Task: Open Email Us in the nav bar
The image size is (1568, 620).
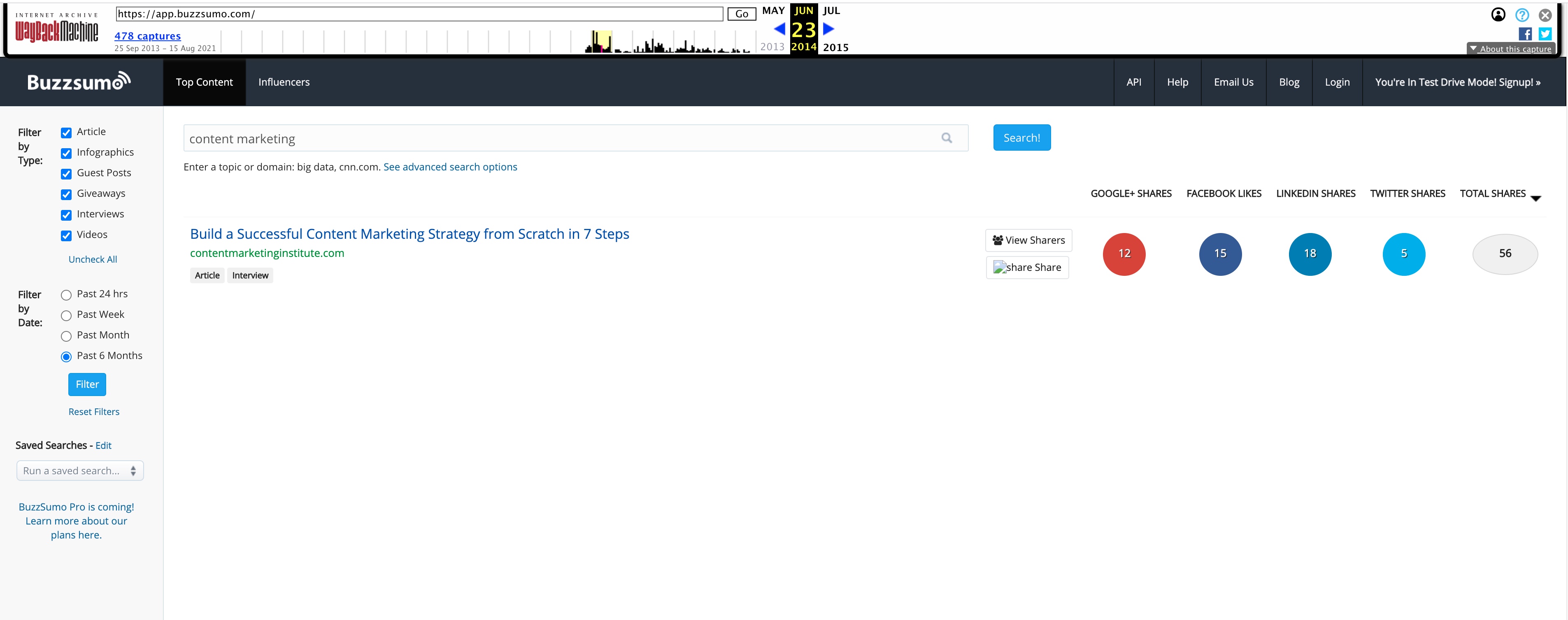Action: (1233, 82)
